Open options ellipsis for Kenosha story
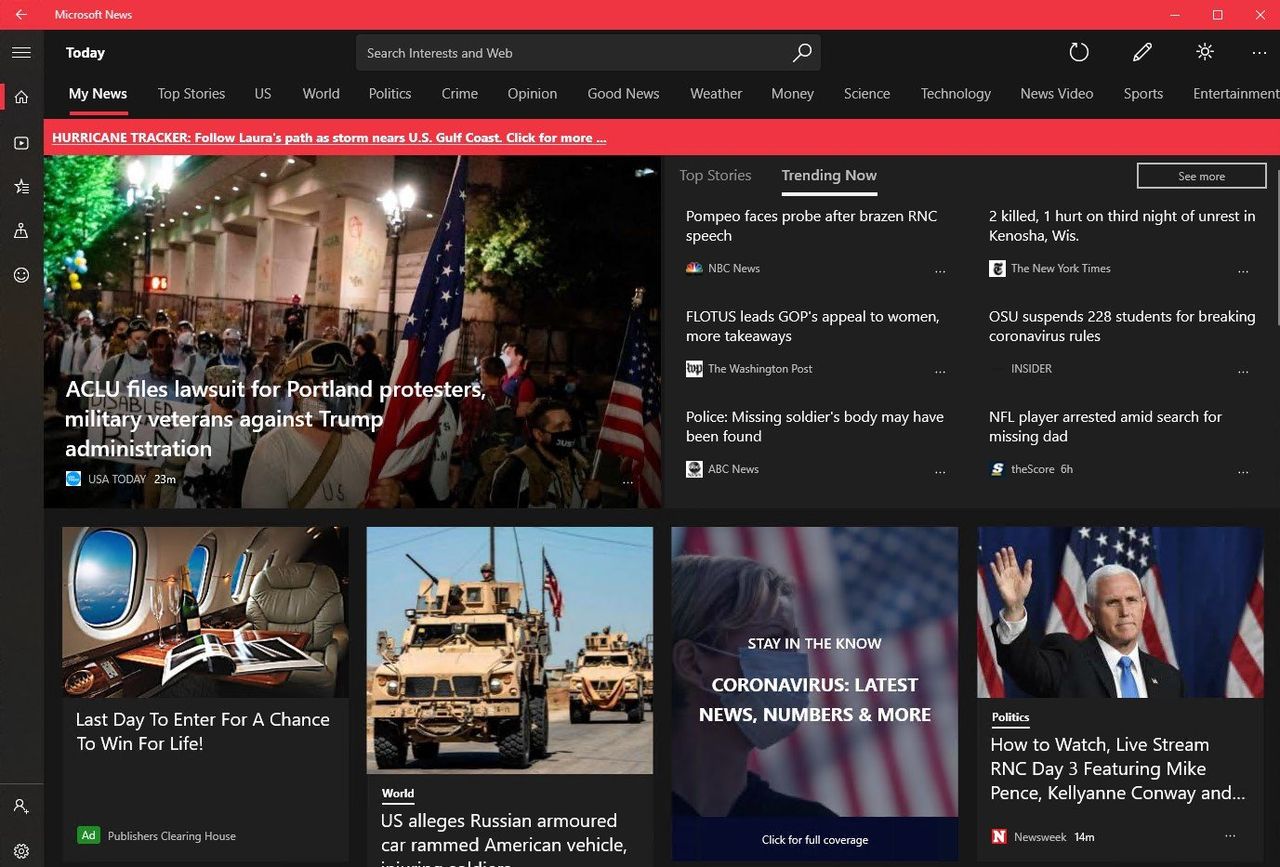 1243,271
